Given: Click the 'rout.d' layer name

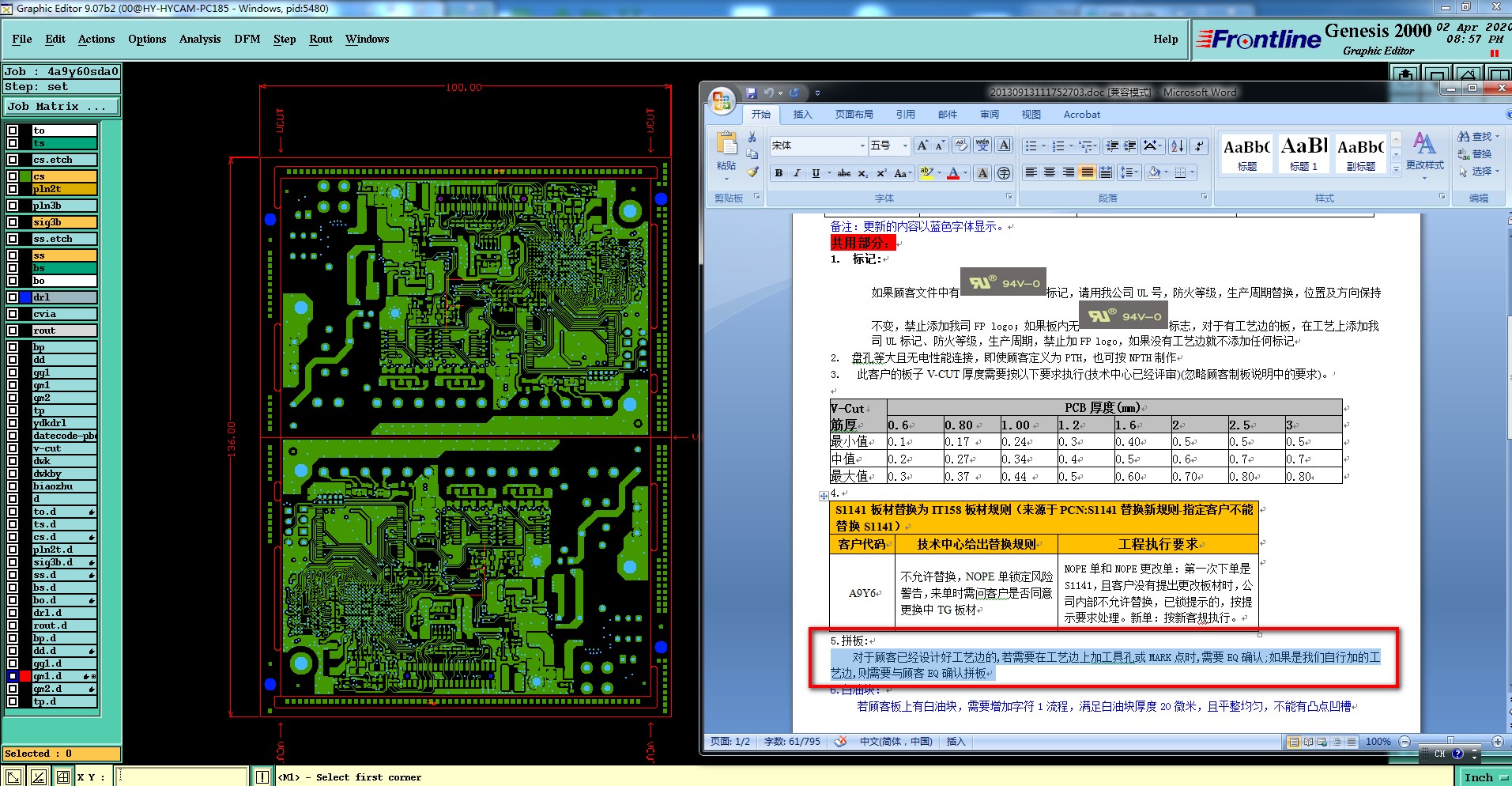Looking at the screenshot, I should click(65, 625).
